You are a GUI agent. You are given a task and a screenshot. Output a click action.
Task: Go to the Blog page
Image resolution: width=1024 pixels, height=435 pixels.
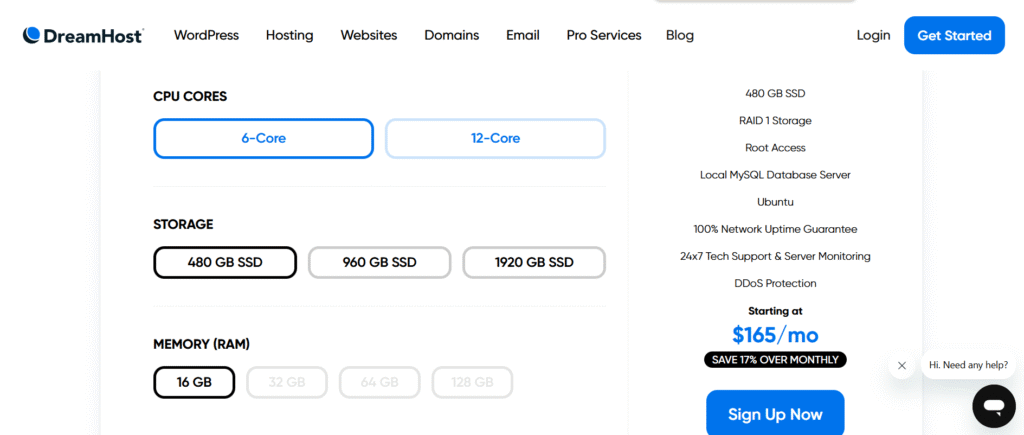point(680,35)
